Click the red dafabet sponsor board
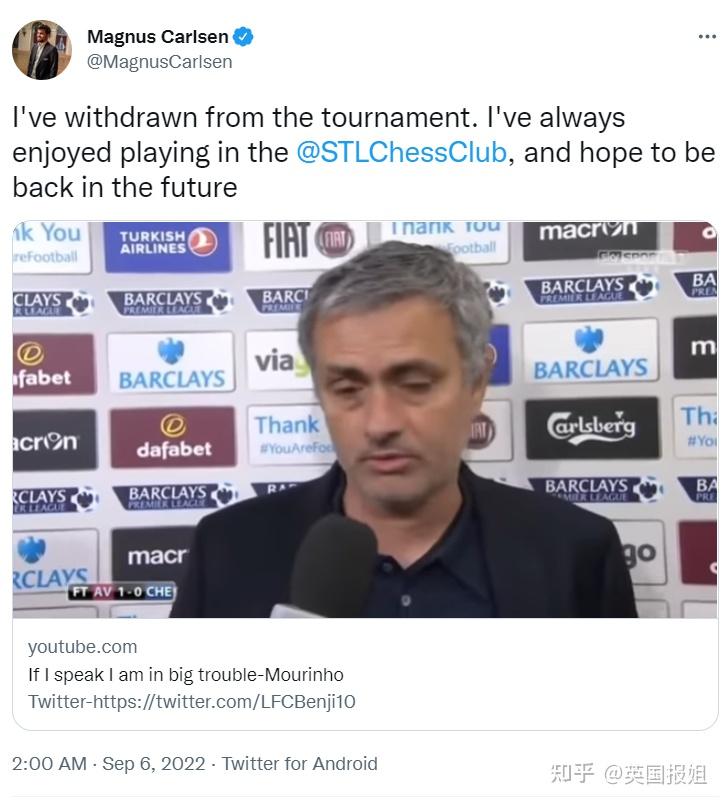 tap(172, 437)
